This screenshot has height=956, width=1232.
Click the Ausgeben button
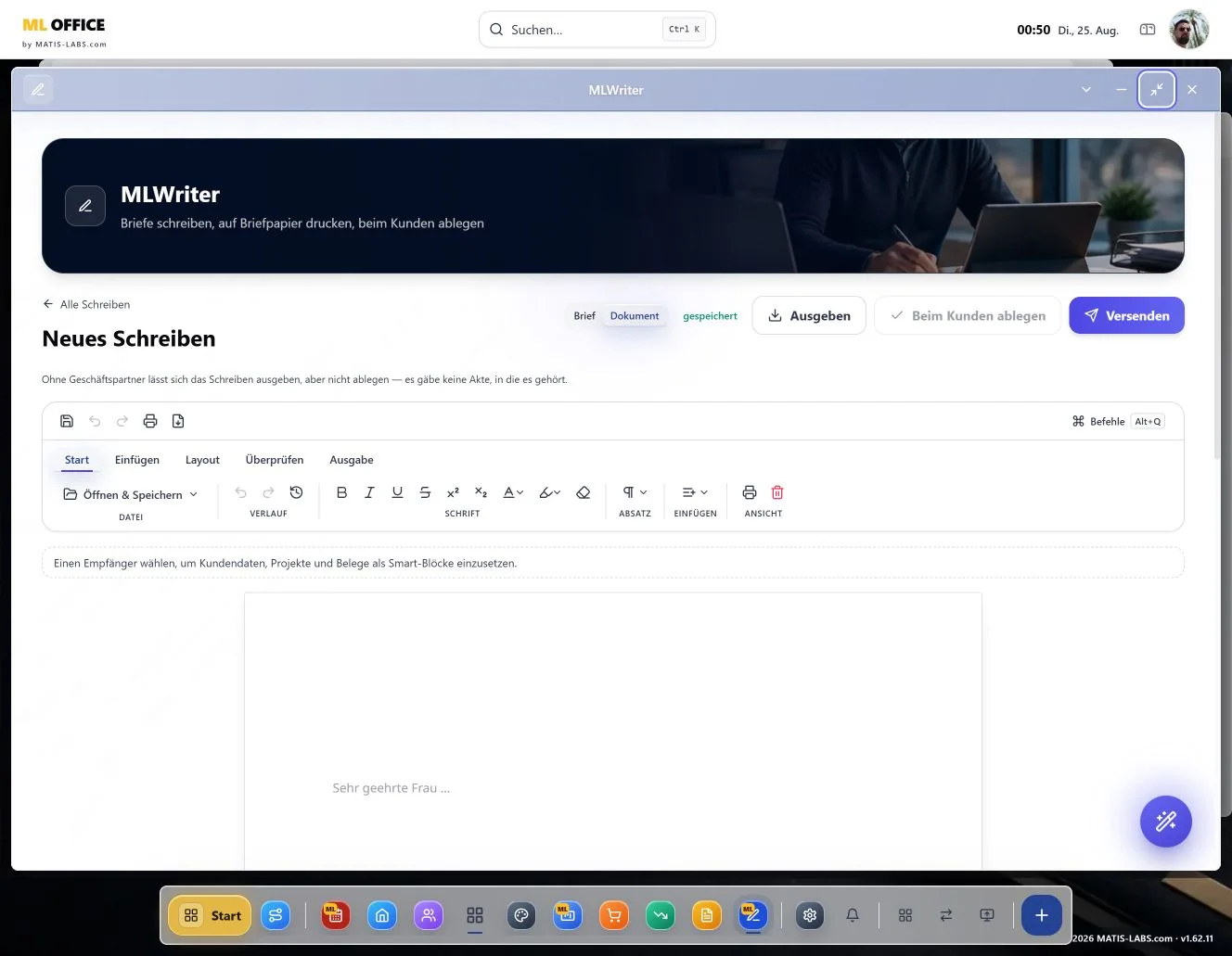point(809,315)
